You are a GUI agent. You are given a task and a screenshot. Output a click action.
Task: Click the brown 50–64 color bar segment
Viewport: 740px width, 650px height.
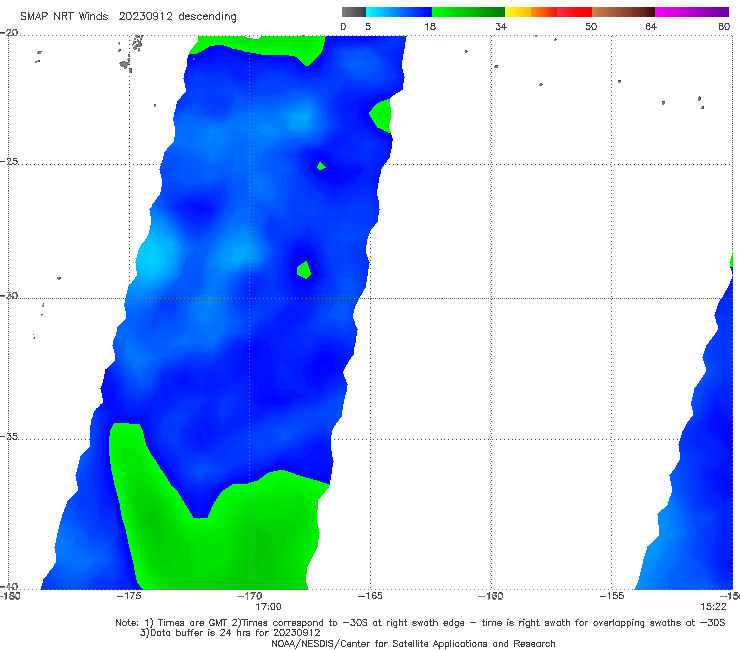coord(623,12)
